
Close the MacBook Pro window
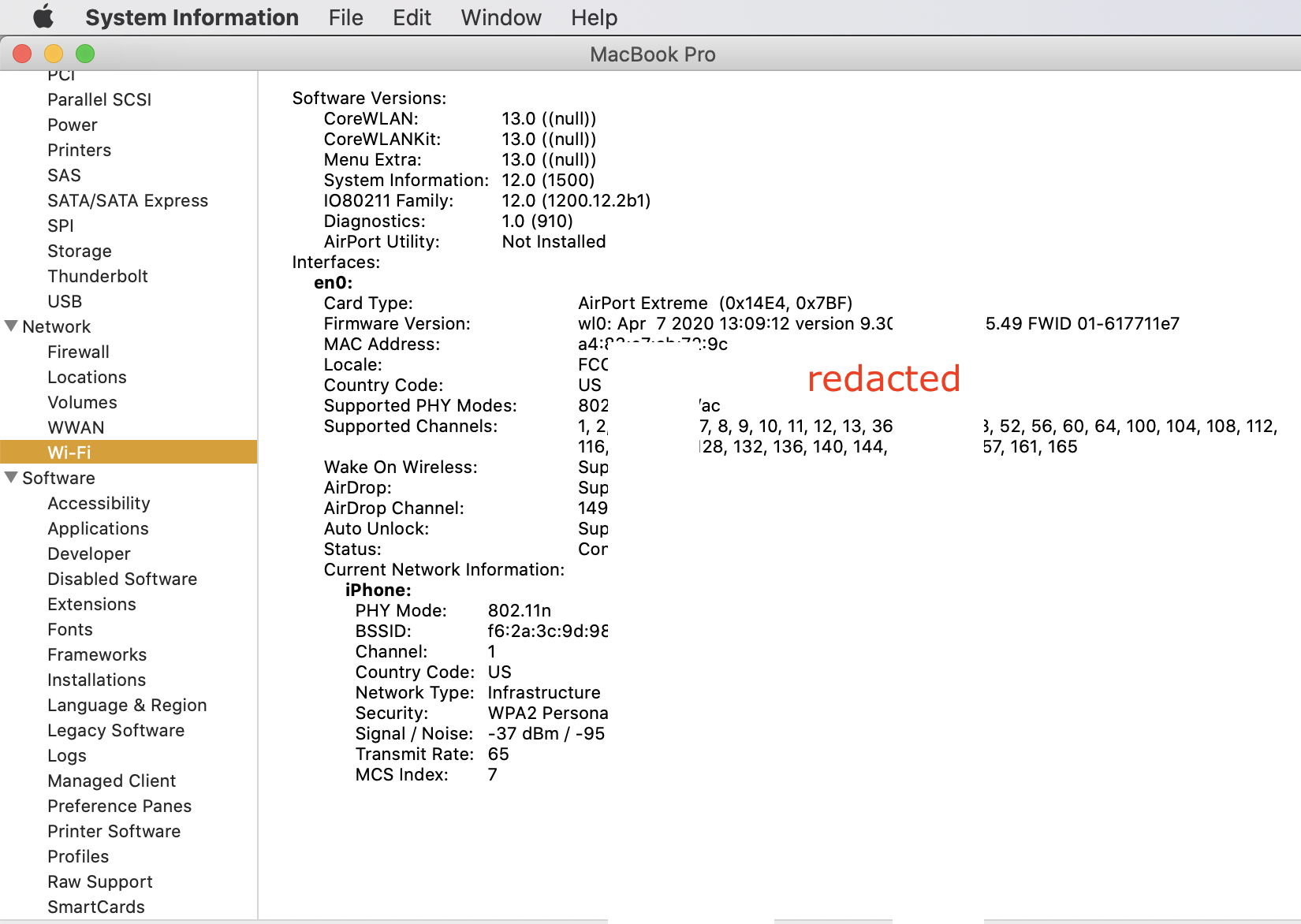[x=22, y=54]
